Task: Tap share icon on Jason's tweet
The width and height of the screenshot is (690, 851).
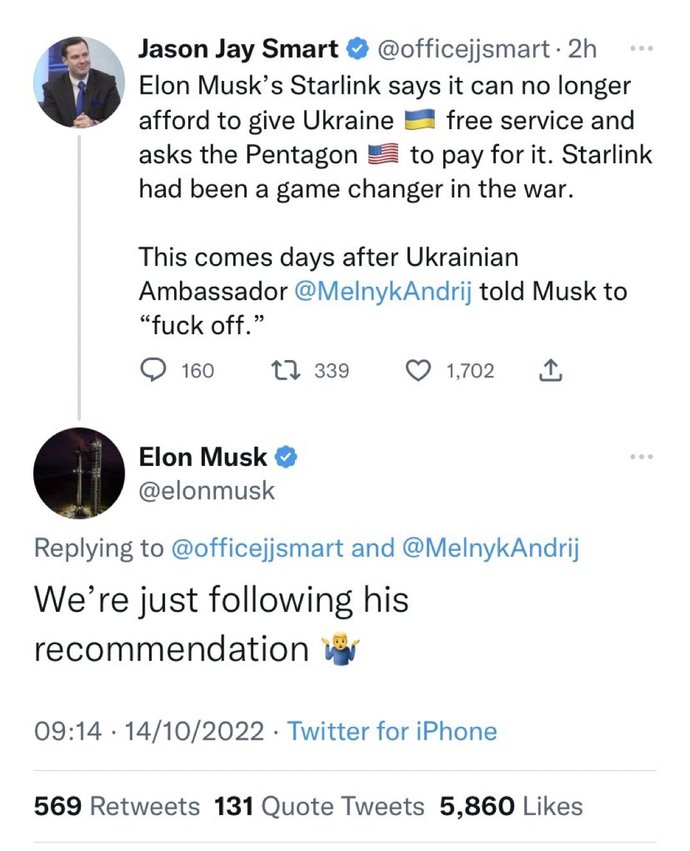Action: 549,371
